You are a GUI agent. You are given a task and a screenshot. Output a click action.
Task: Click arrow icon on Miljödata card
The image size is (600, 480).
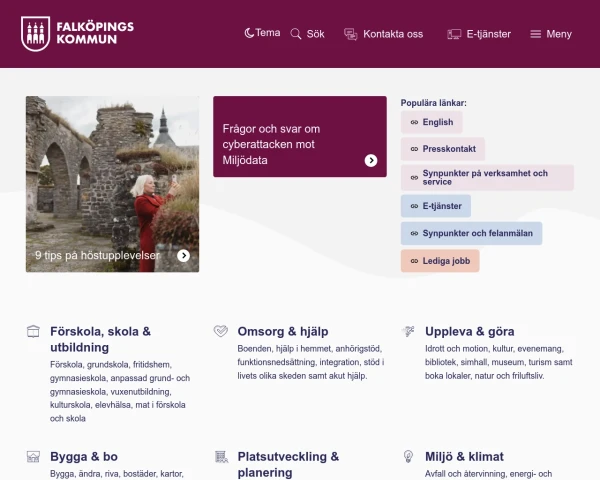pos(371,160)
